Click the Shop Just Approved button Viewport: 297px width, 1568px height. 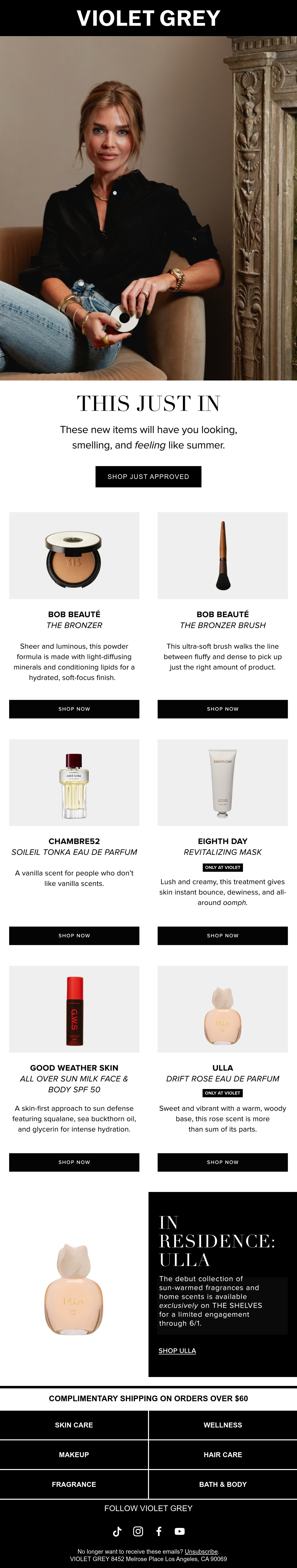click(148, 476)
